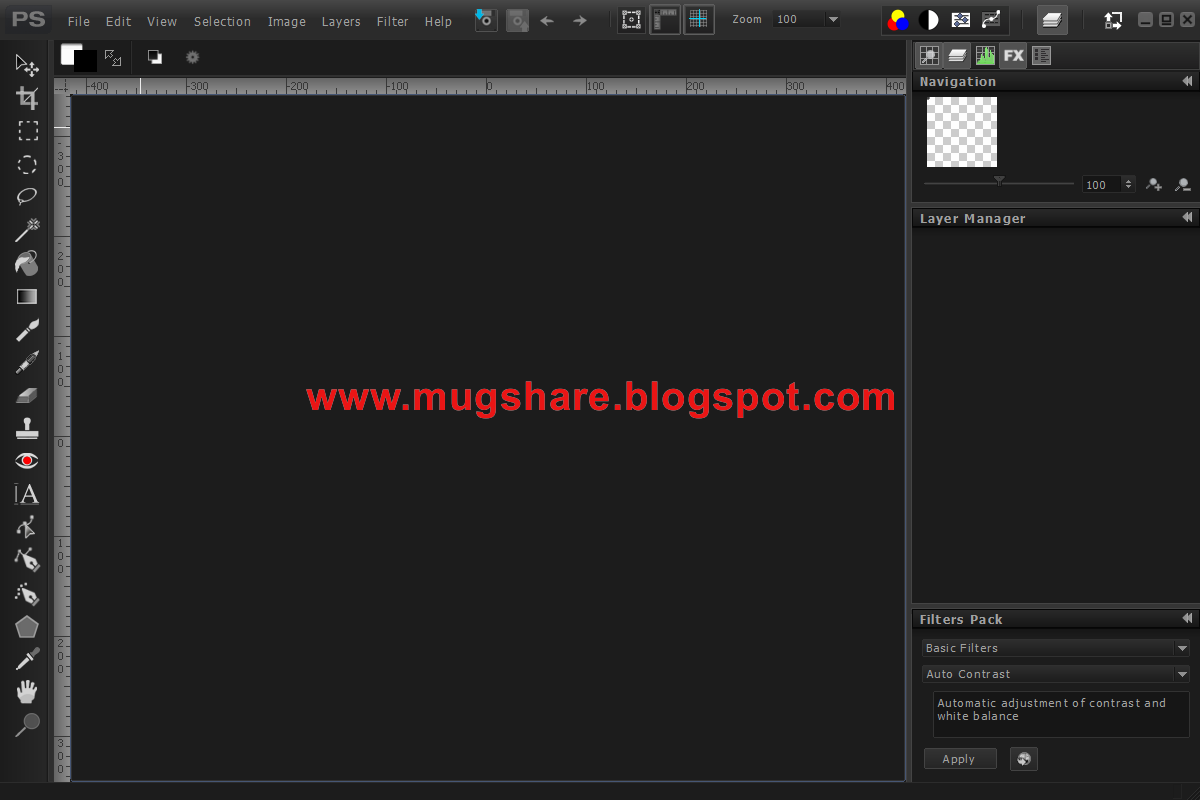The width and height of the screenshot is (1200, 800).
Task: Select the Eraser tool
Action: tap(27, 395)
